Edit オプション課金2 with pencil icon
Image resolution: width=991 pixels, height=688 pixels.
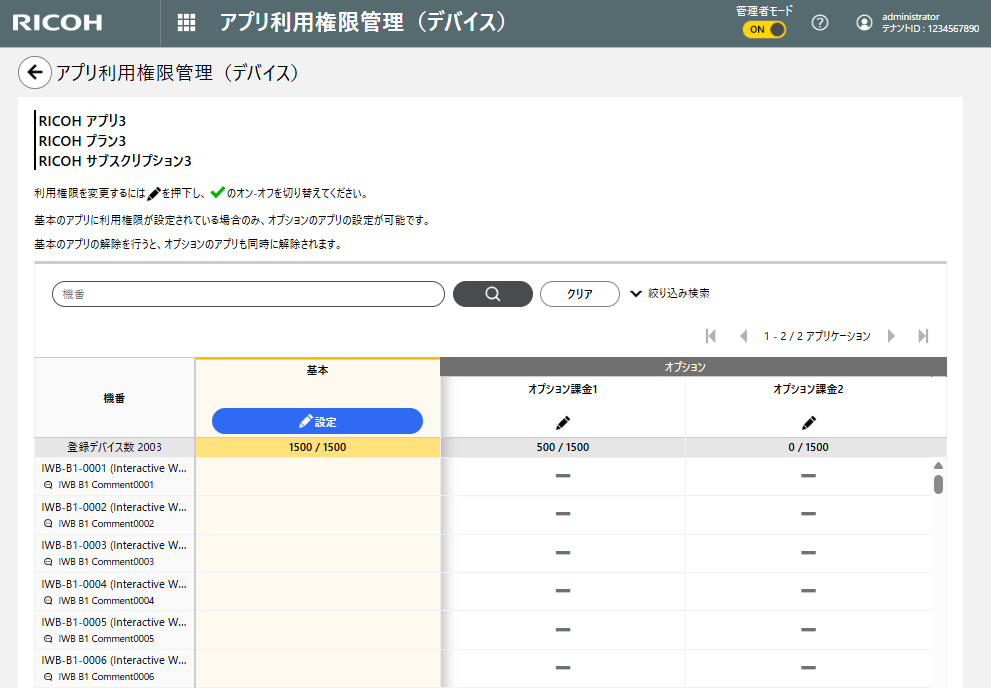808,422
